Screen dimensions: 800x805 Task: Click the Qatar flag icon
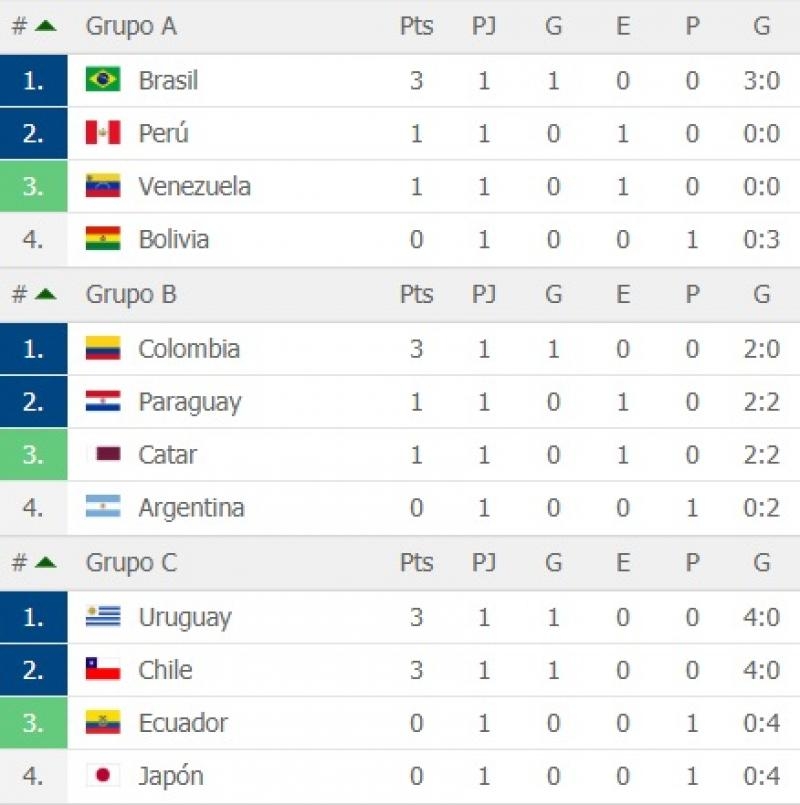(103, 455)
